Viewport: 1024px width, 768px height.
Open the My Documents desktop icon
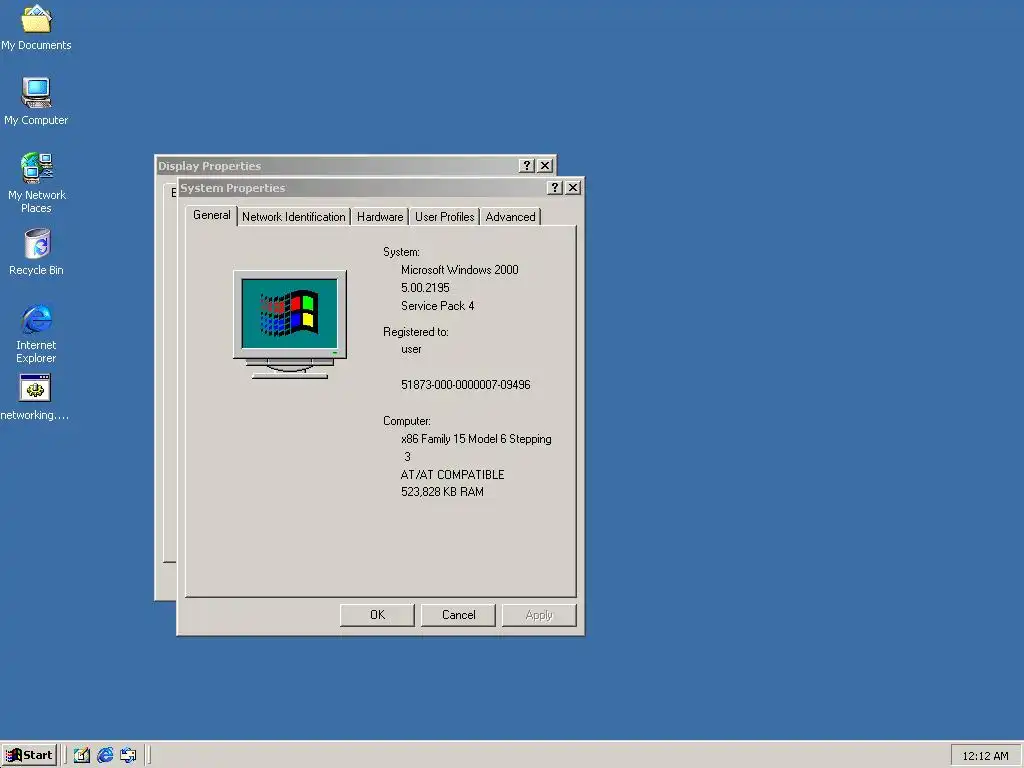click(x=36, y=26)
